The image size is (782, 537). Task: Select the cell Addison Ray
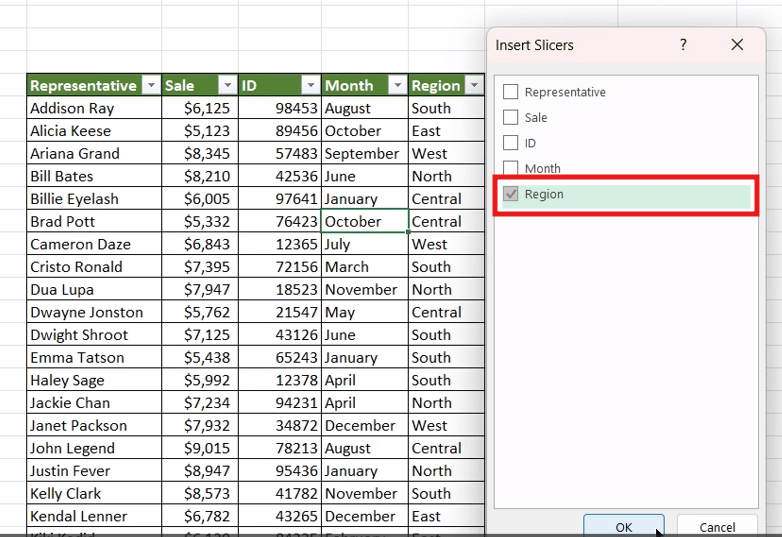pyautogui.click(x=94, y=108)
